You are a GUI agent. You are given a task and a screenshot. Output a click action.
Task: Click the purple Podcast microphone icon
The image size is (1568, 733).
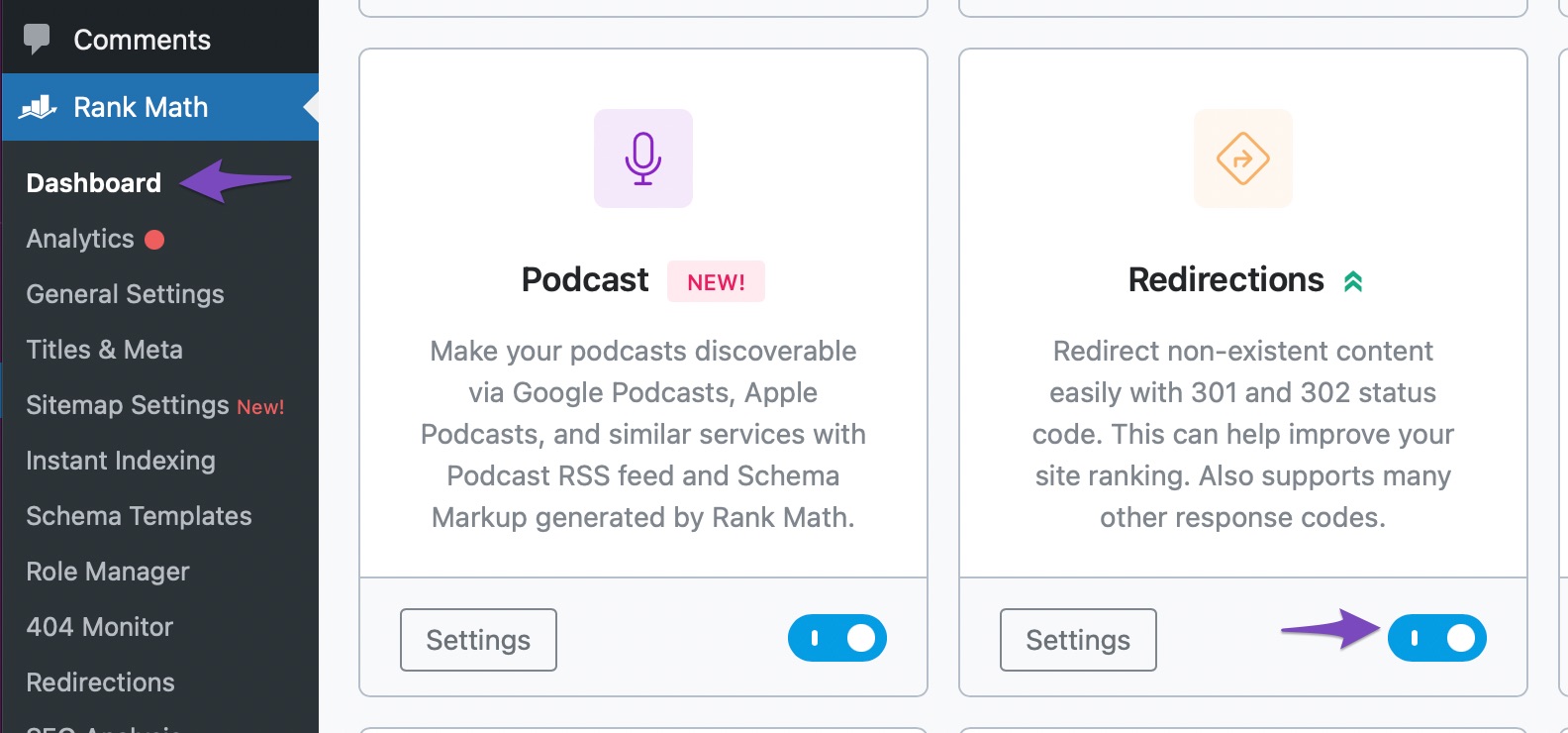(x=643, y=158)
